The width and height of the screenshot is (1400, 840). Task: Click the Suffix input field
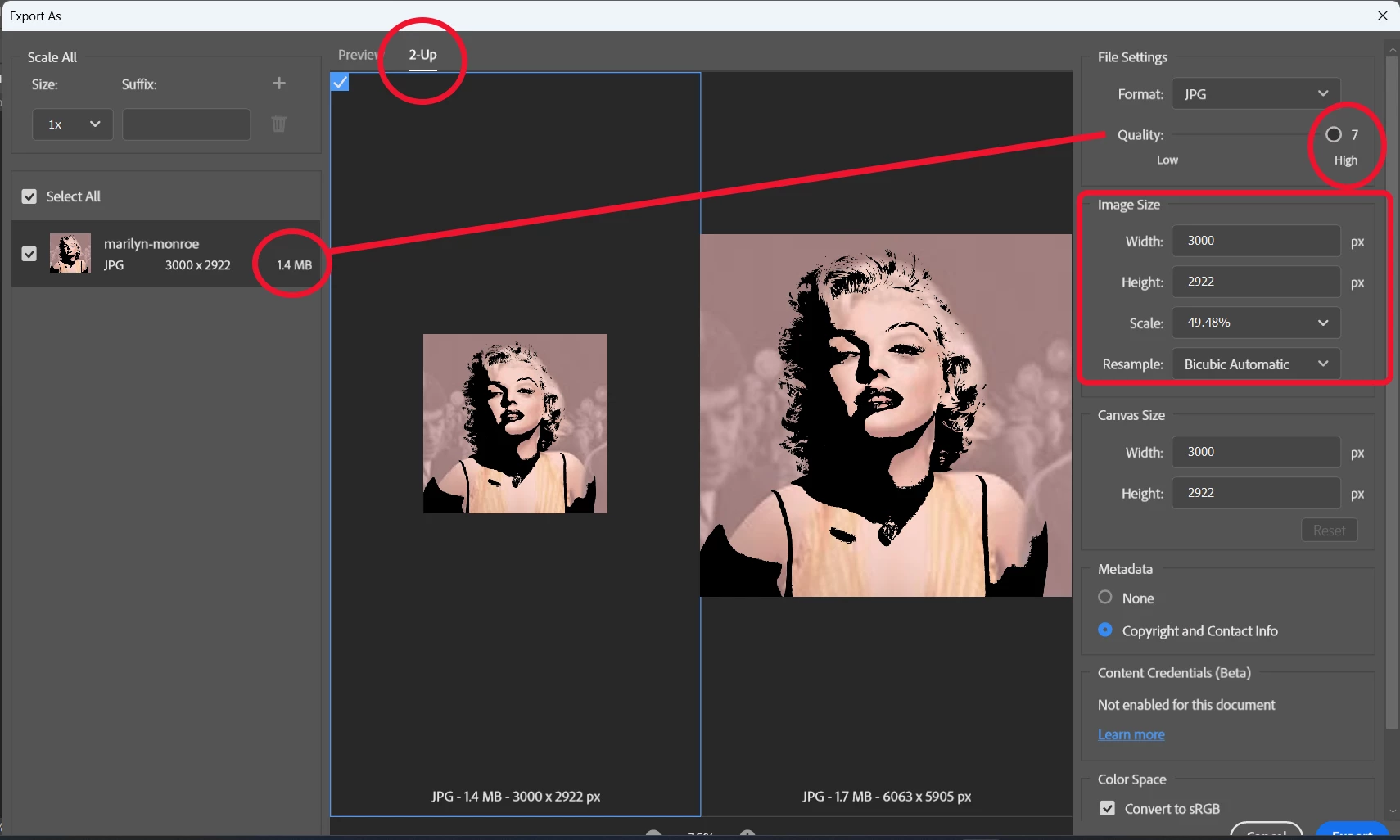186,124
